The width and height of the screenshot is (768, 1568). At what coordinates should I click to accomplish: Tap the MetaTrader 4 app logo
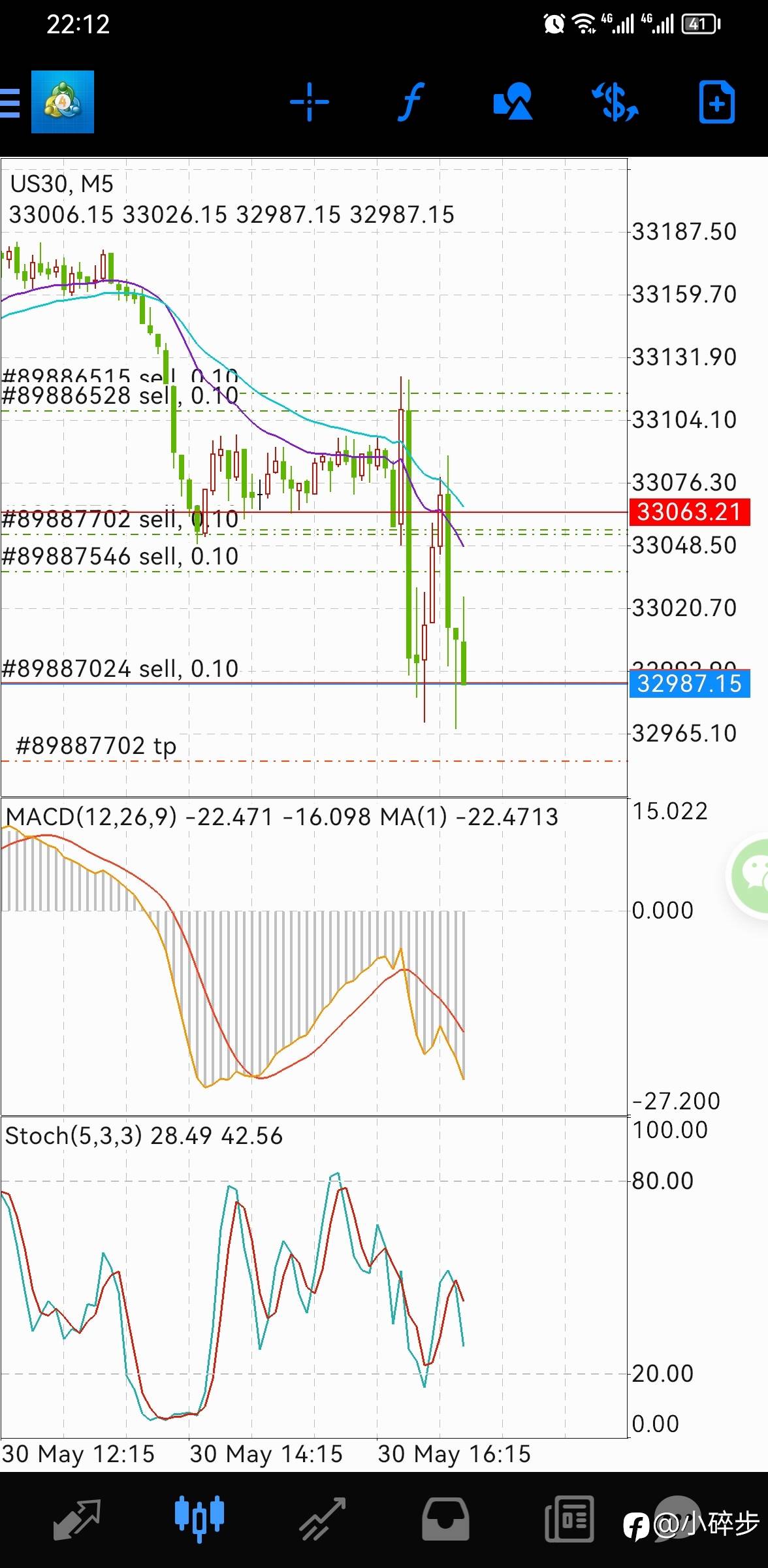click(x=63, y=102)
